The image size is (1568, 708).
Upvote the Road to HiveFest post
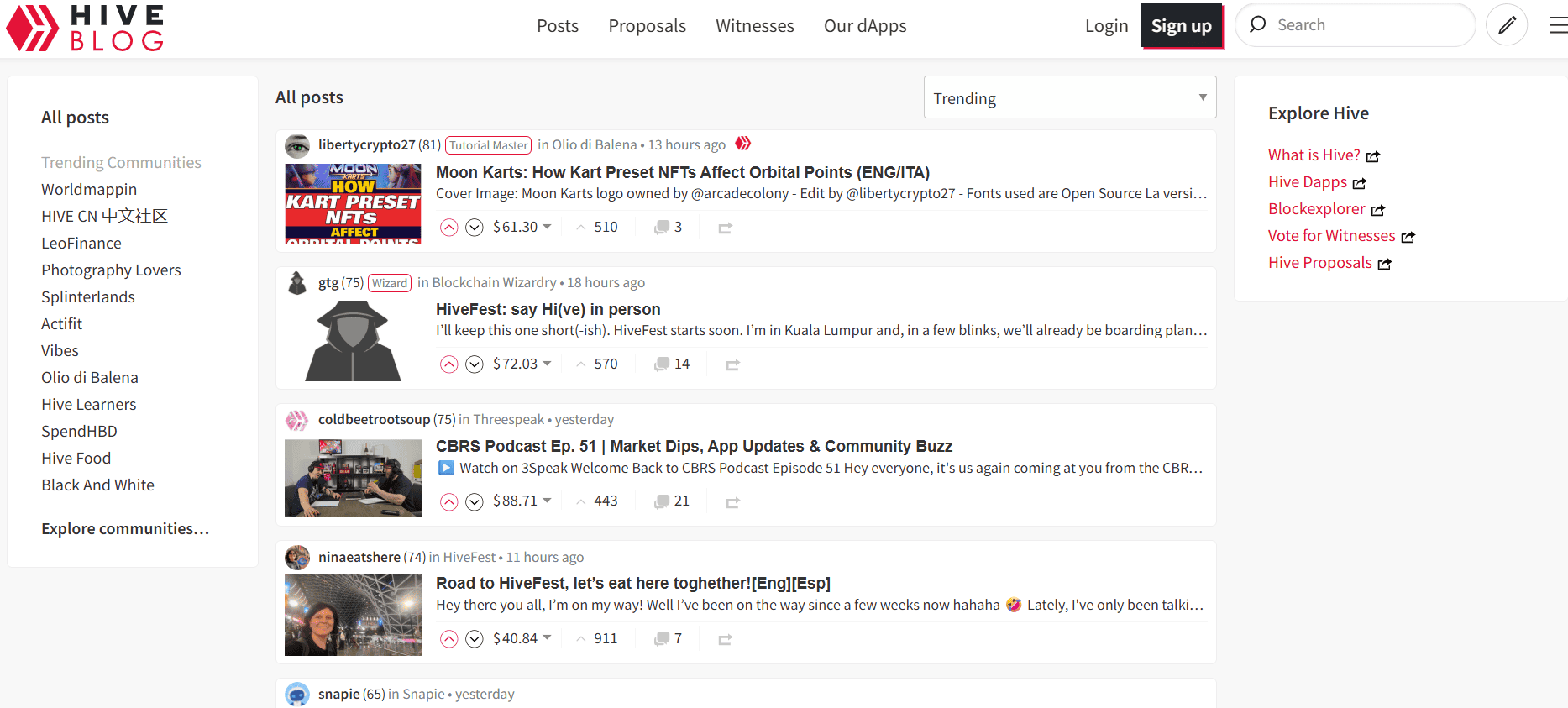point(449,639)
